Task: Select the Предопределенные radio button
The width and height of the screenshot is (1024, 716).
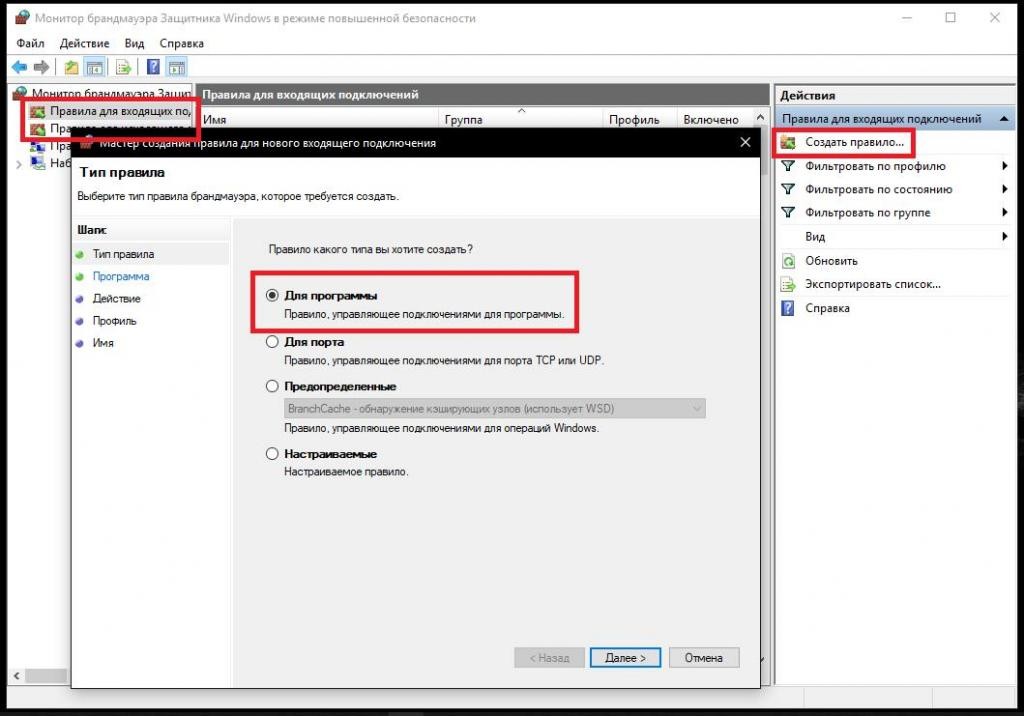Action: pyautogui.click(x=272, y=386)
